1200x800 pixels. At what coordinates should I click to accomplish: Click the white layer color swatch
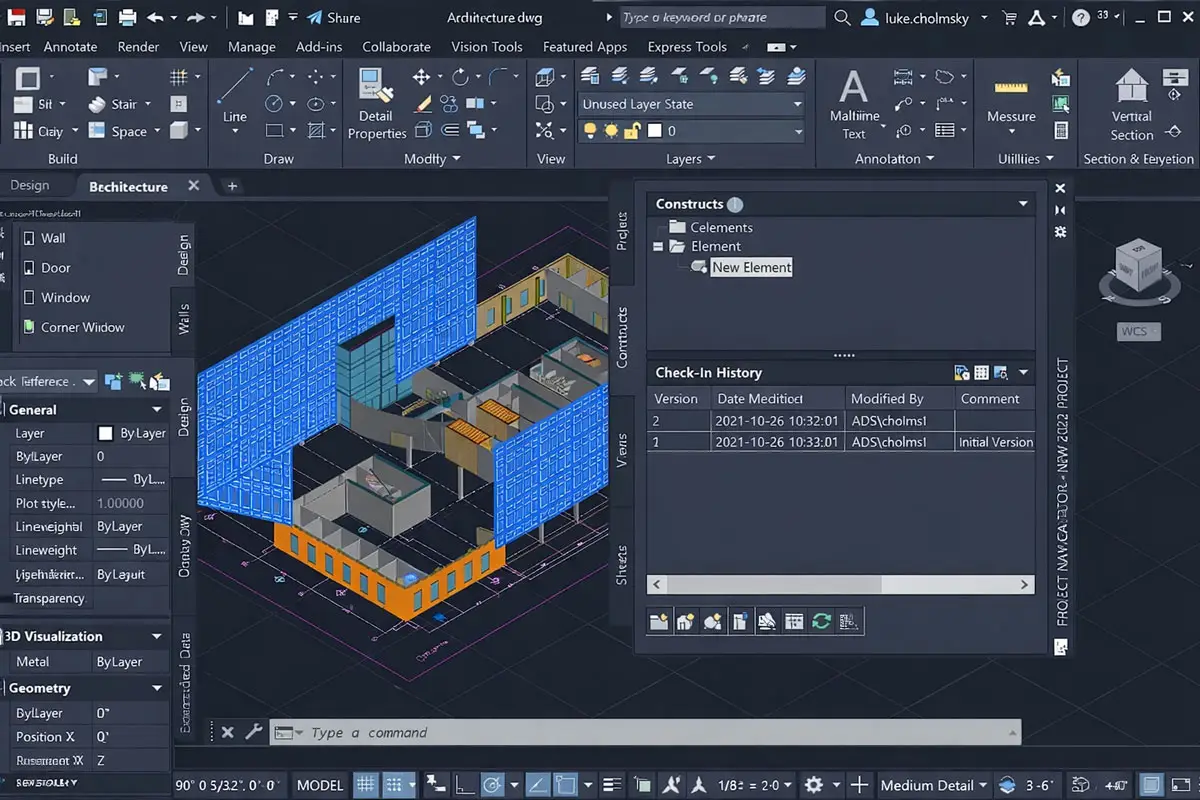pos(655,131)
